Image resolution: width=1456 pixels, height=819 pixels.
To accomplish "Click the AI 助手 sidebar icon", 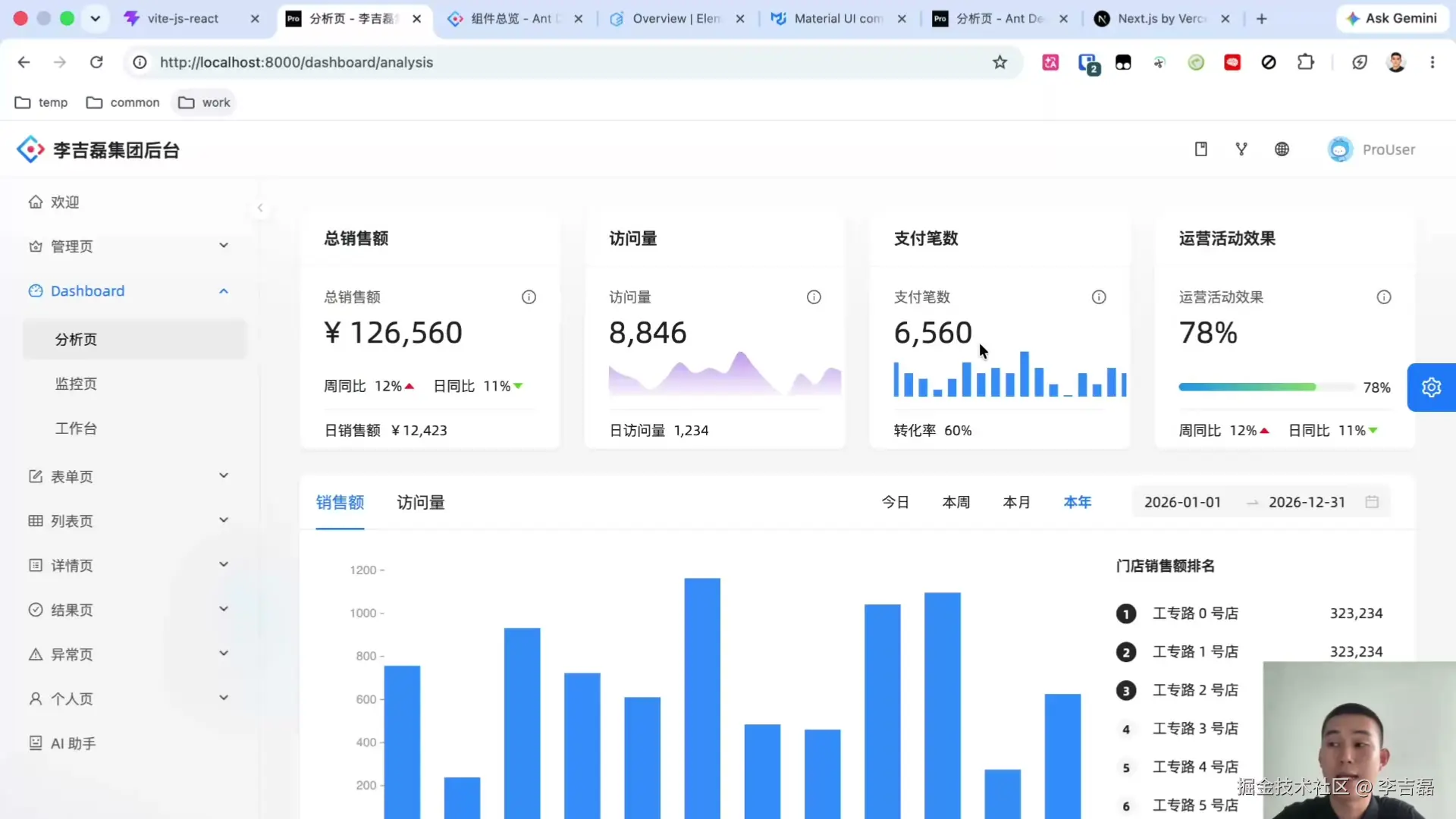I will click(36, 743).
